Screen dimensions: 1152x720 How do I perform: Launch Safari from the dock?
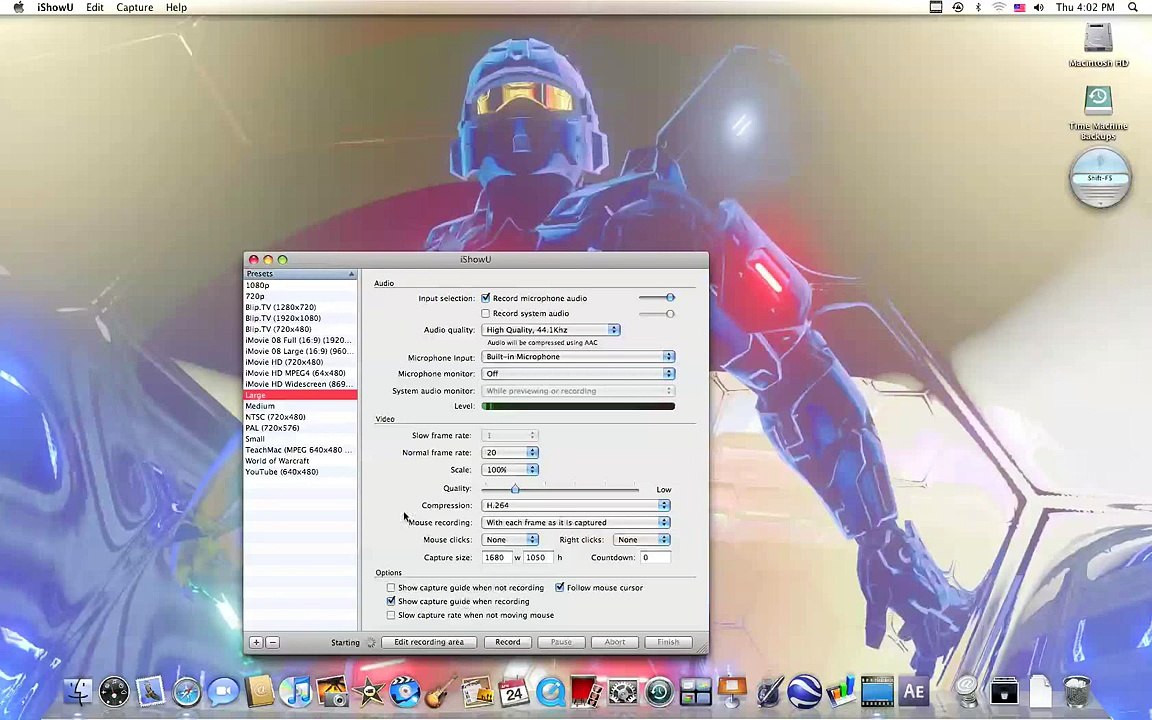[x=187, y=691]
